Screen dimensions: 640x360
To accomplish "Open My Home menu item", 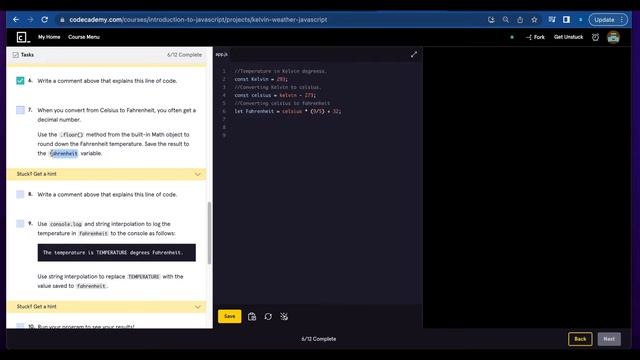I will [49, 37].
